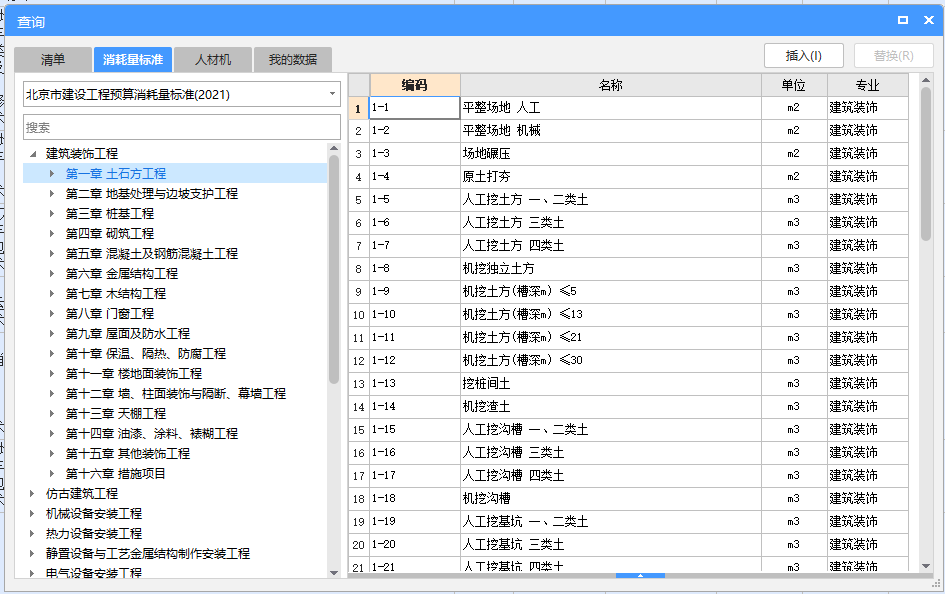Image resolution: width=945 pixels, height=594 pixels.
Task: Expand 第五章 混凝土及钢筋混凝土工程 arrow
Action: click(52, 254)
